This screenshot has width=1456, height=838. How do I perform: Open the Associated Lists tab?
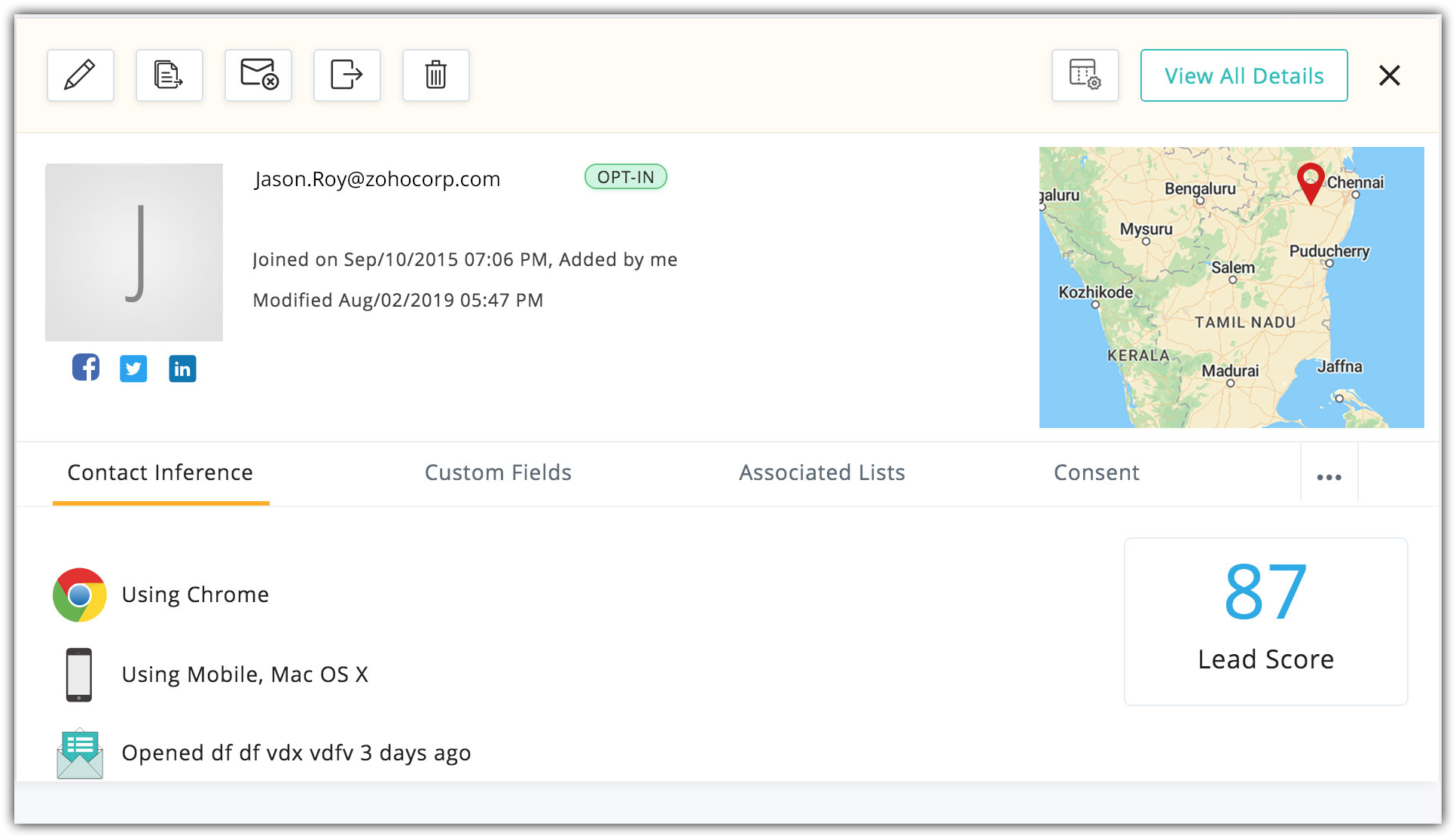pos(822,473)
